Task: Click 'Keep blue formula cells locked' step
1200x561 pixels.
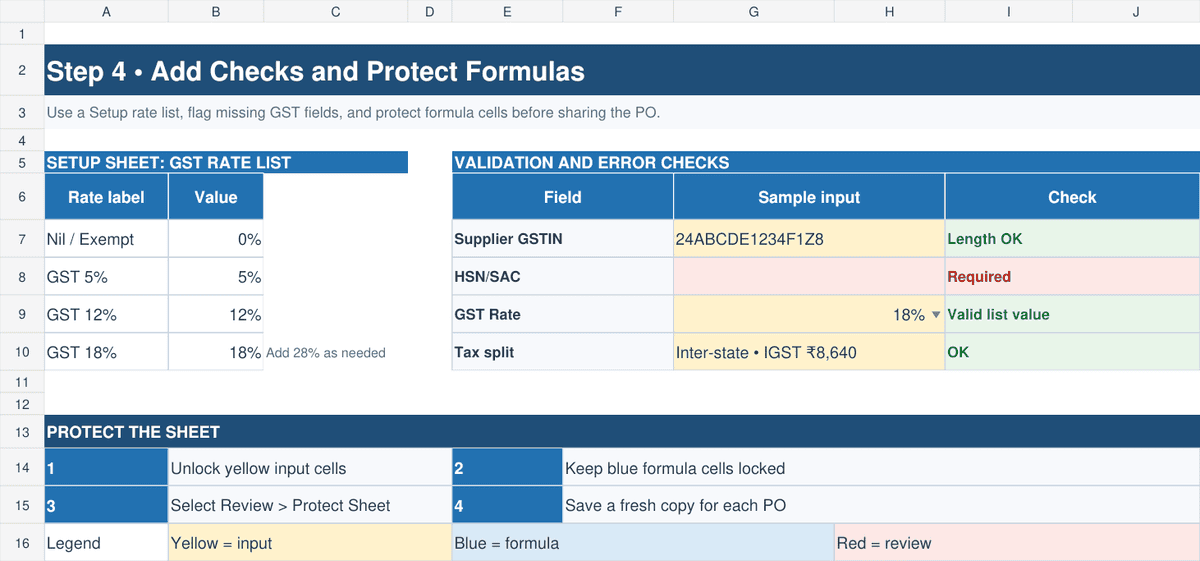Action: click(881, 468)
